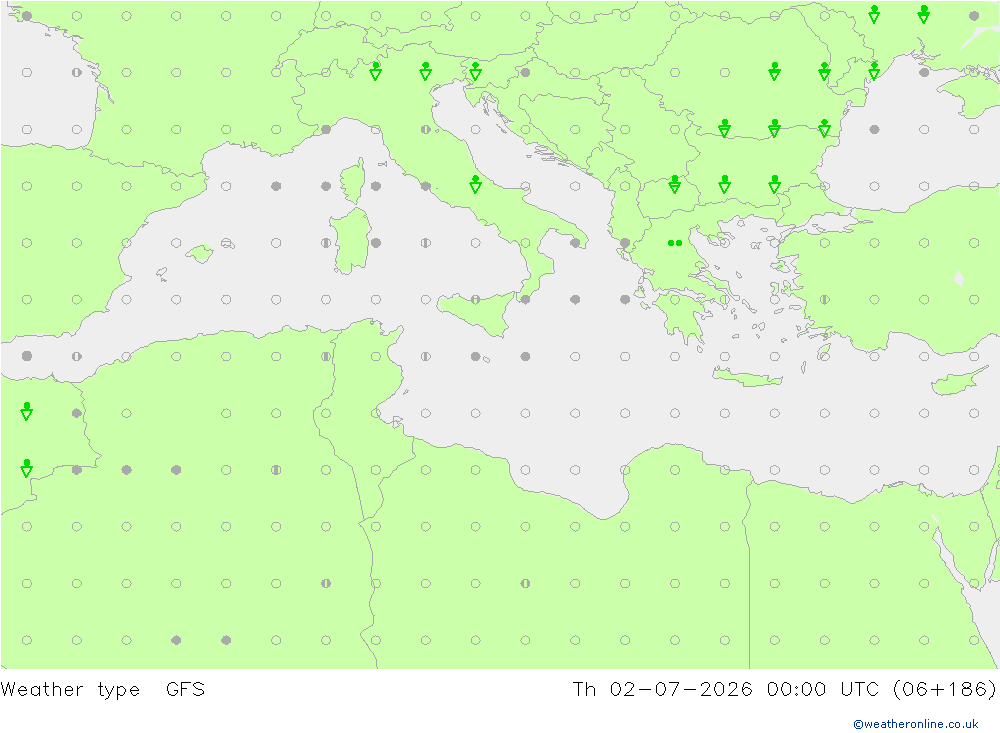This screenshot has width=1000, height=733.
Task: Click the double green dot symbol over Greece
Action: [x=675, y=243]
